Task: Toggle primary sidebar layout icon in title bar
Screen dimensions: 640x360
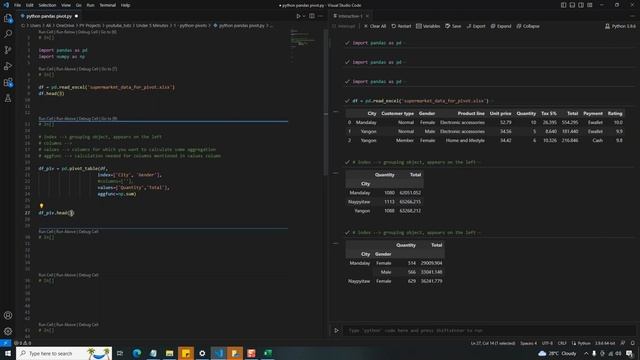Action: click(x=563, y=5)
